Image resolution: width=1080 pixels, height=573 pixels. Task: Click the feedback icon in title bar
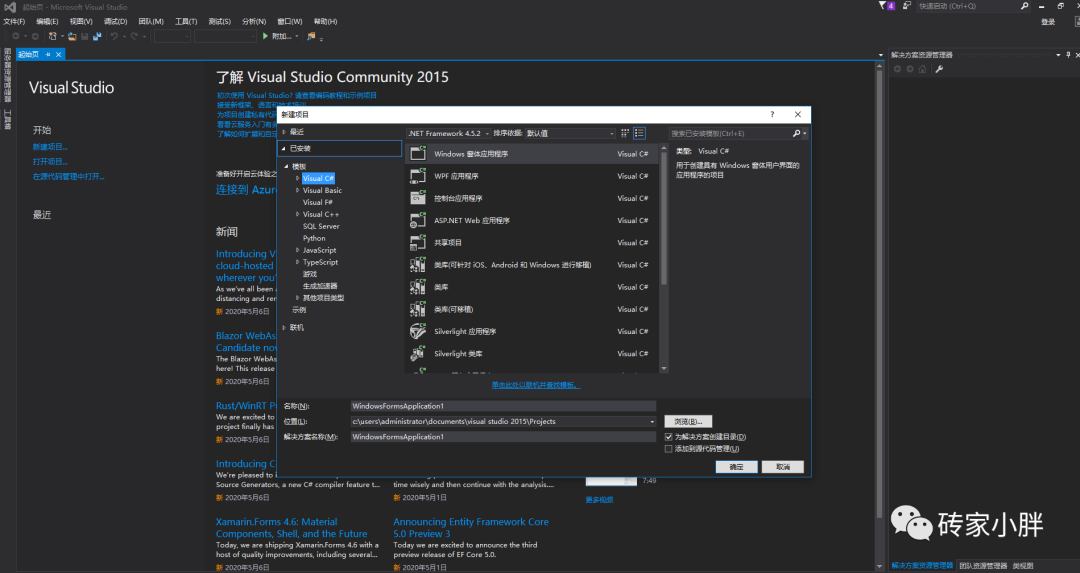pos(907,6)
